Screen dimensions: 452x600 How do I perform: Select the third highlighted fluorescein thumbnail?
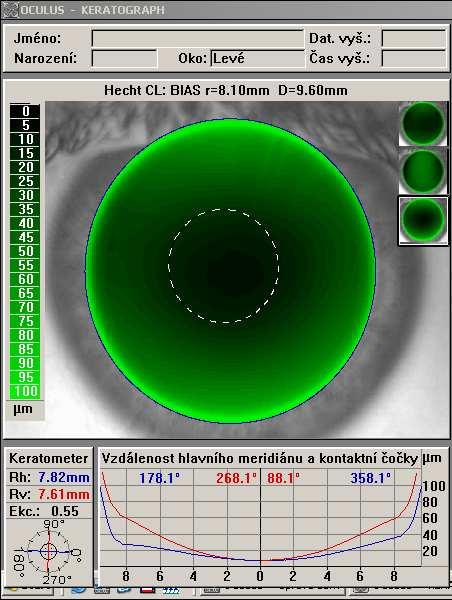[x=423, y=220]
